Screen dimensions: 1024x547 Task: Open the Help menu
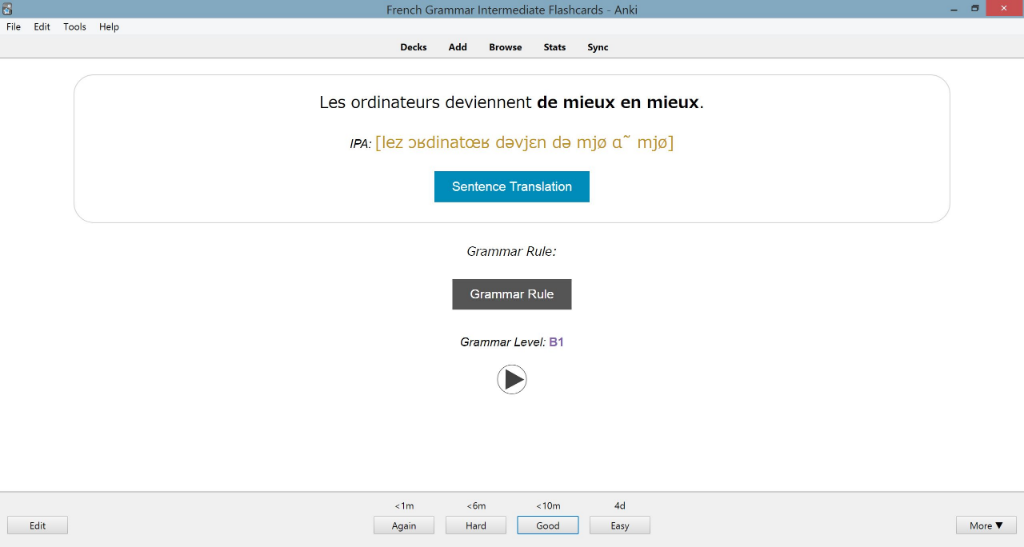point(109,27)
